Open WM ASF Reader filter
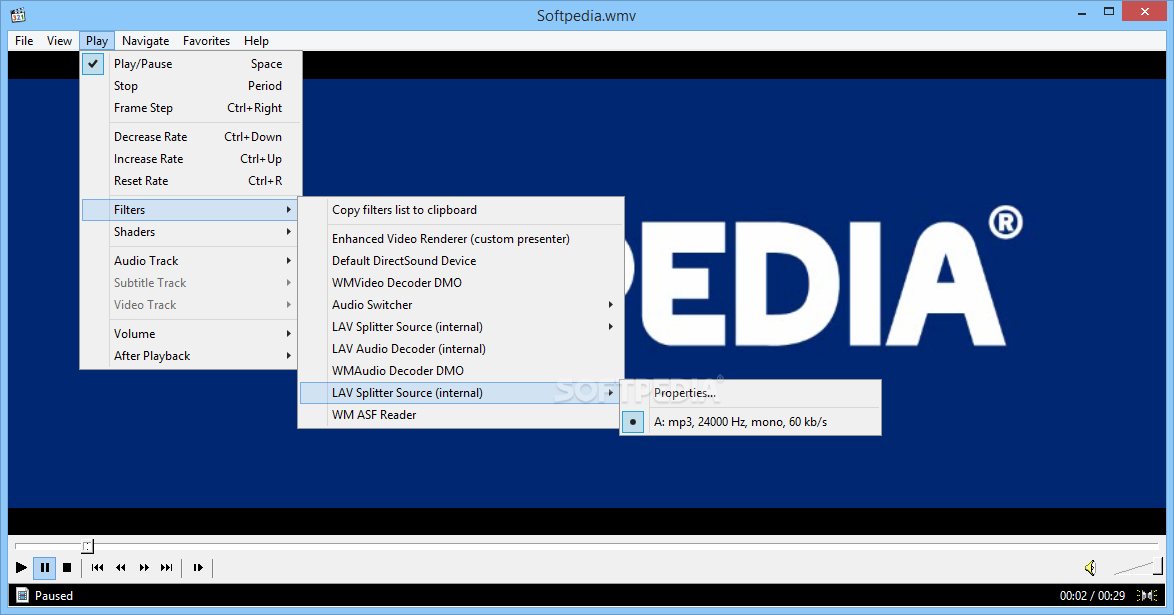This screenshot has height=615, width=1174. coord(460,414)
